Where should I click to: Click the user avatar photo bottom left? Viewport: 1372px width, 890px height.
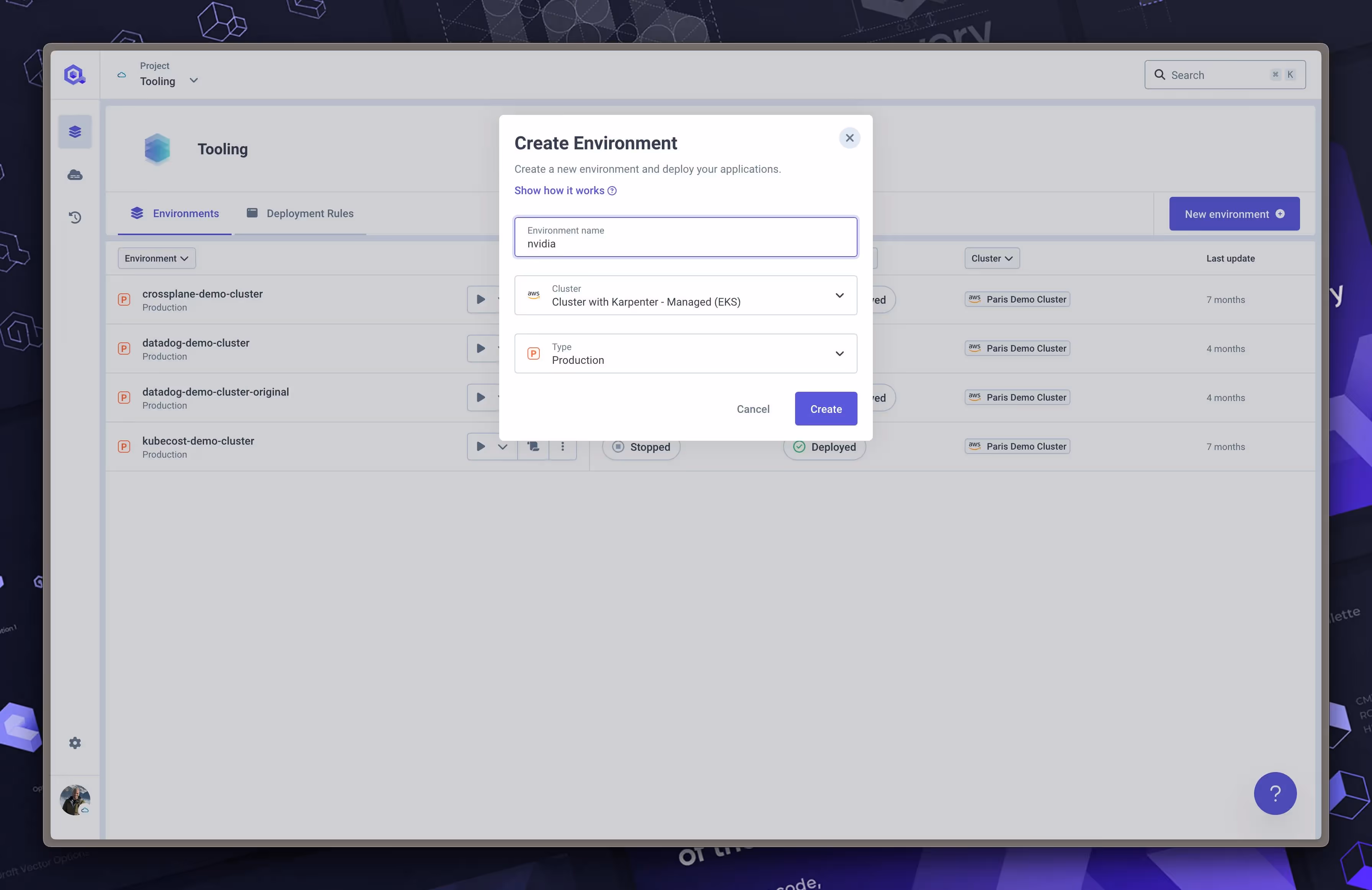(x=74, y=800)
